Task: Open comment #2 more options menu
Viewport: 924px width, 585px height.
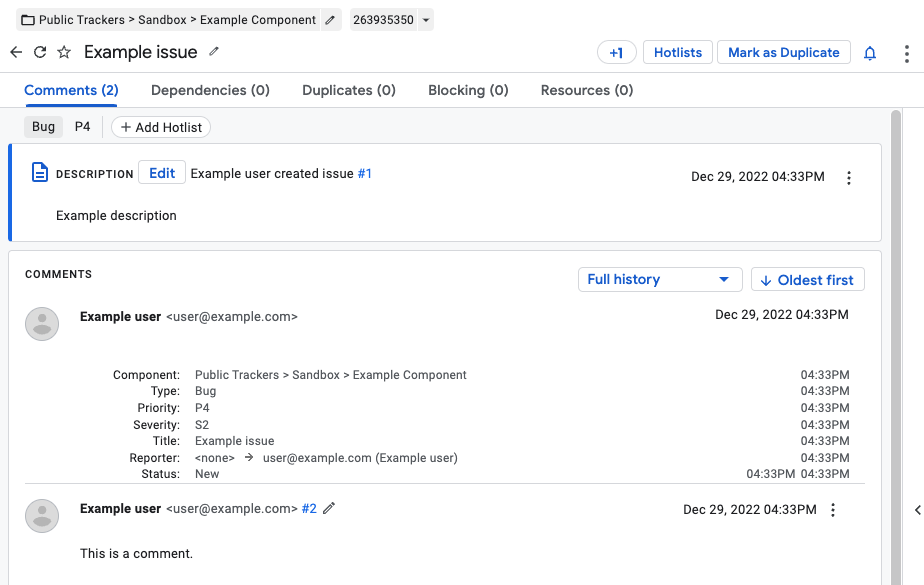Action: click(833, 510)
